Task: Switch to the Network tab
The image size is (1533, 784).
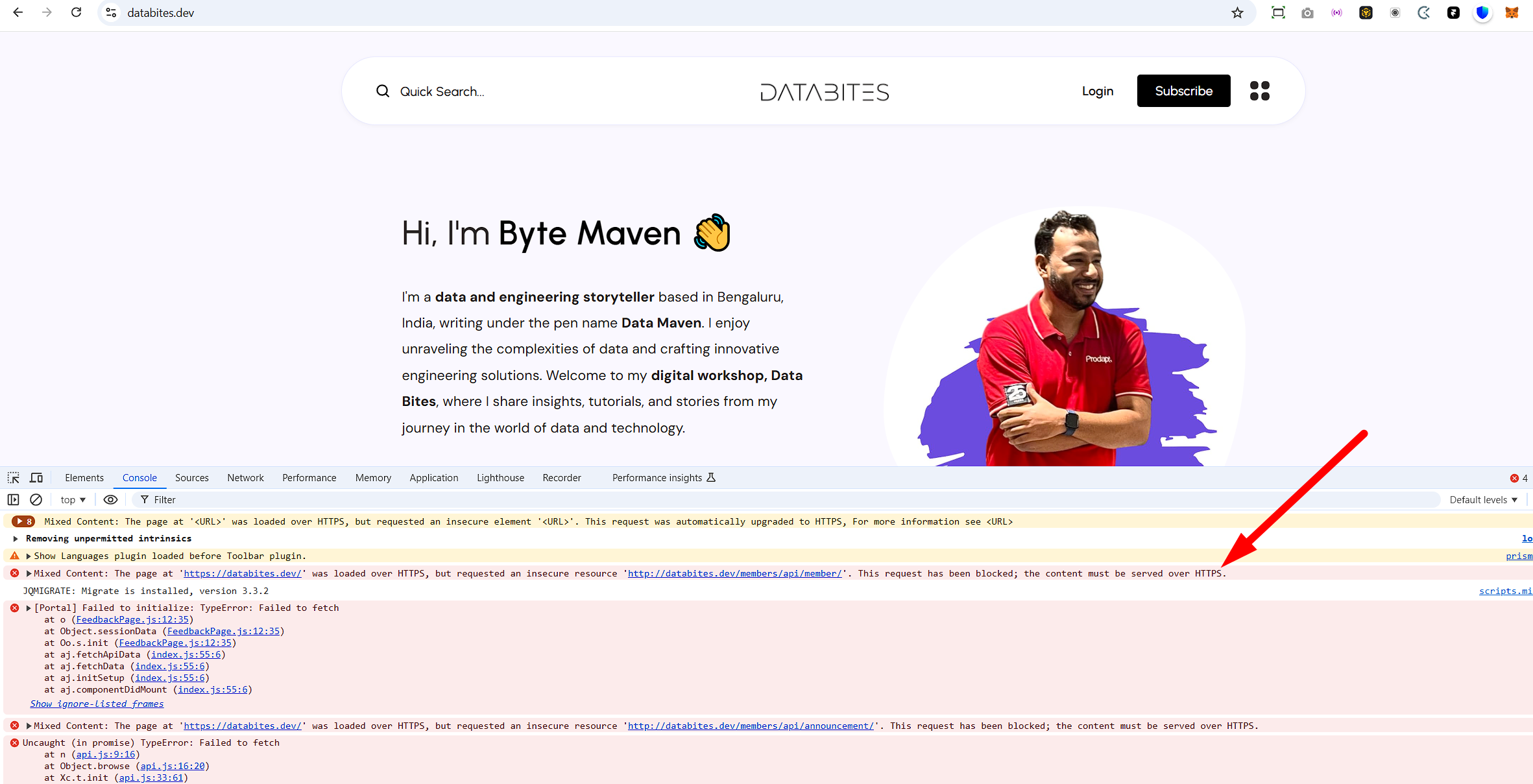Action: (245, 478)
